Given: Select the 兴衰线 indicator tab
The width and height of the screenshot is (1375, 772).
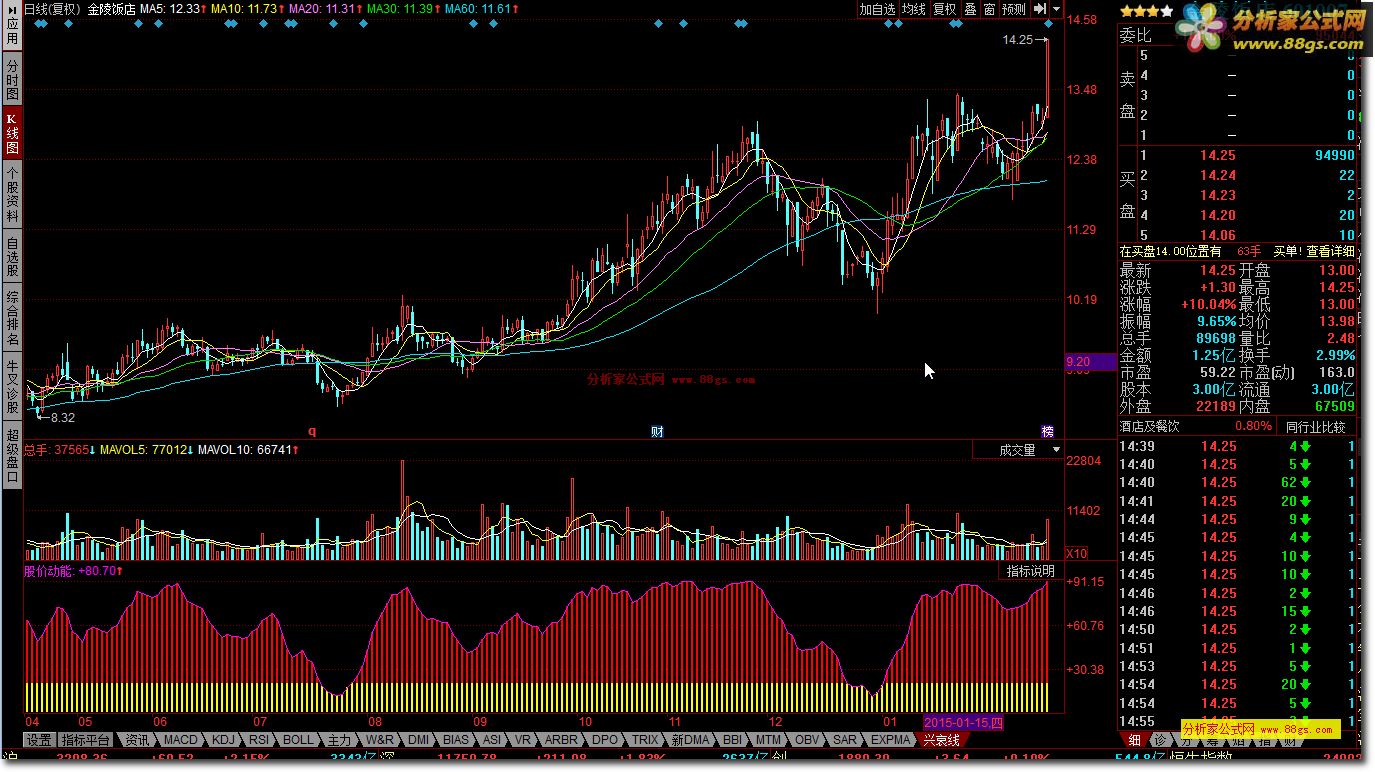Looking at the screenshot, I should point(941,740).
